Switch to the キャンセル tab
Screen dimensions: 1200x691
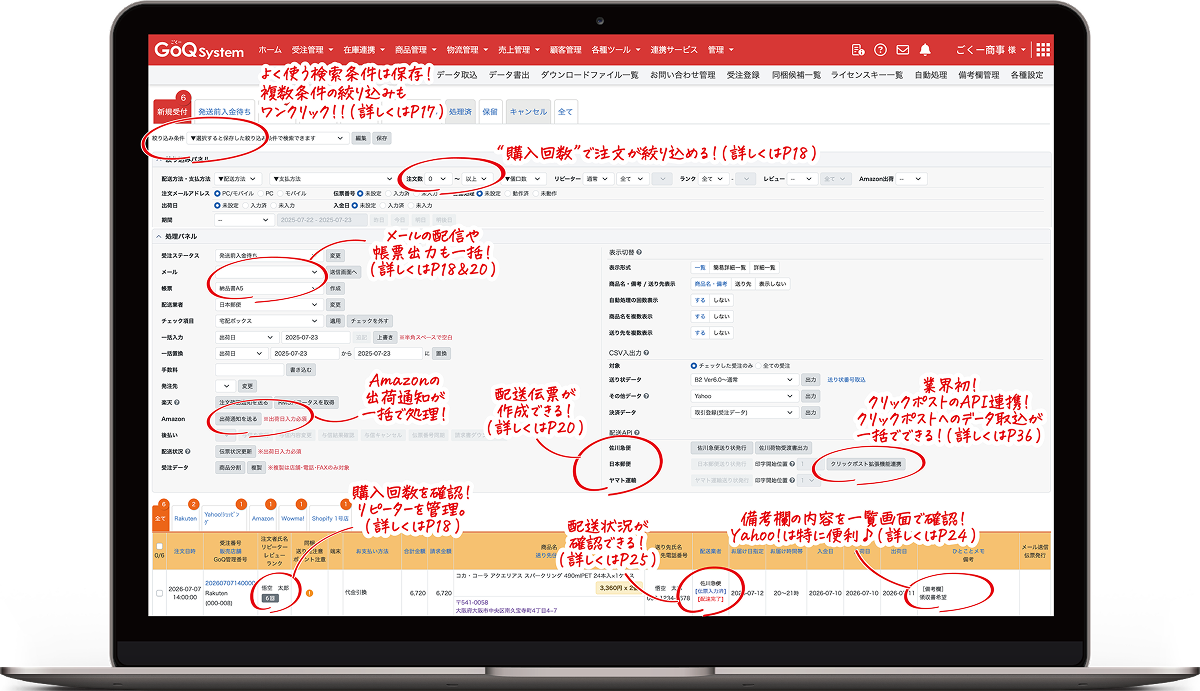tap(528, 112)
